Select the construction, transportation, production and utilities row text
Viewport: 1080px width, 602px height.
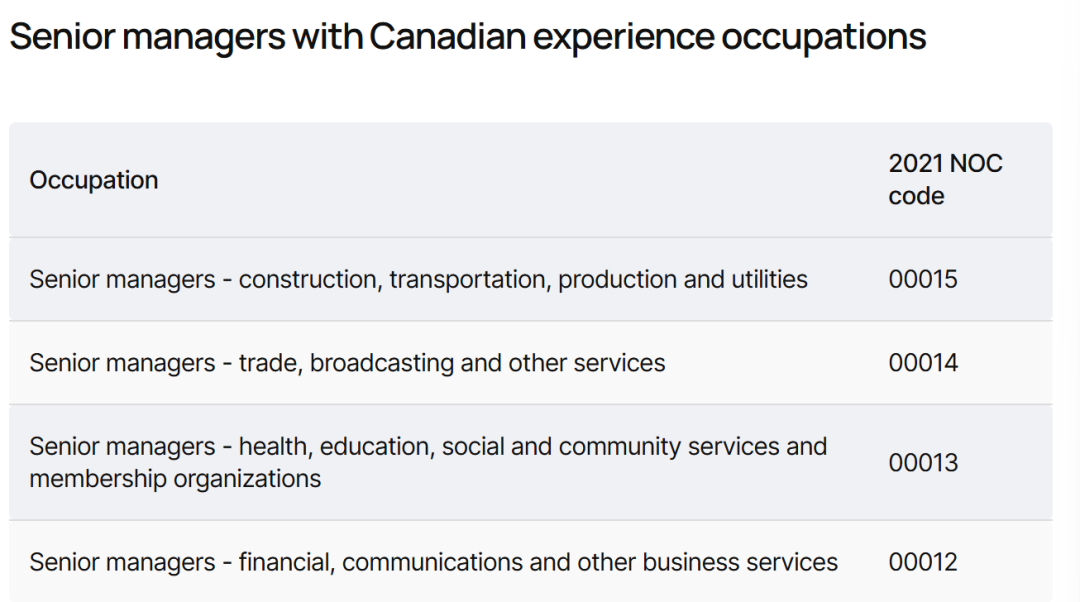[418, 279]
